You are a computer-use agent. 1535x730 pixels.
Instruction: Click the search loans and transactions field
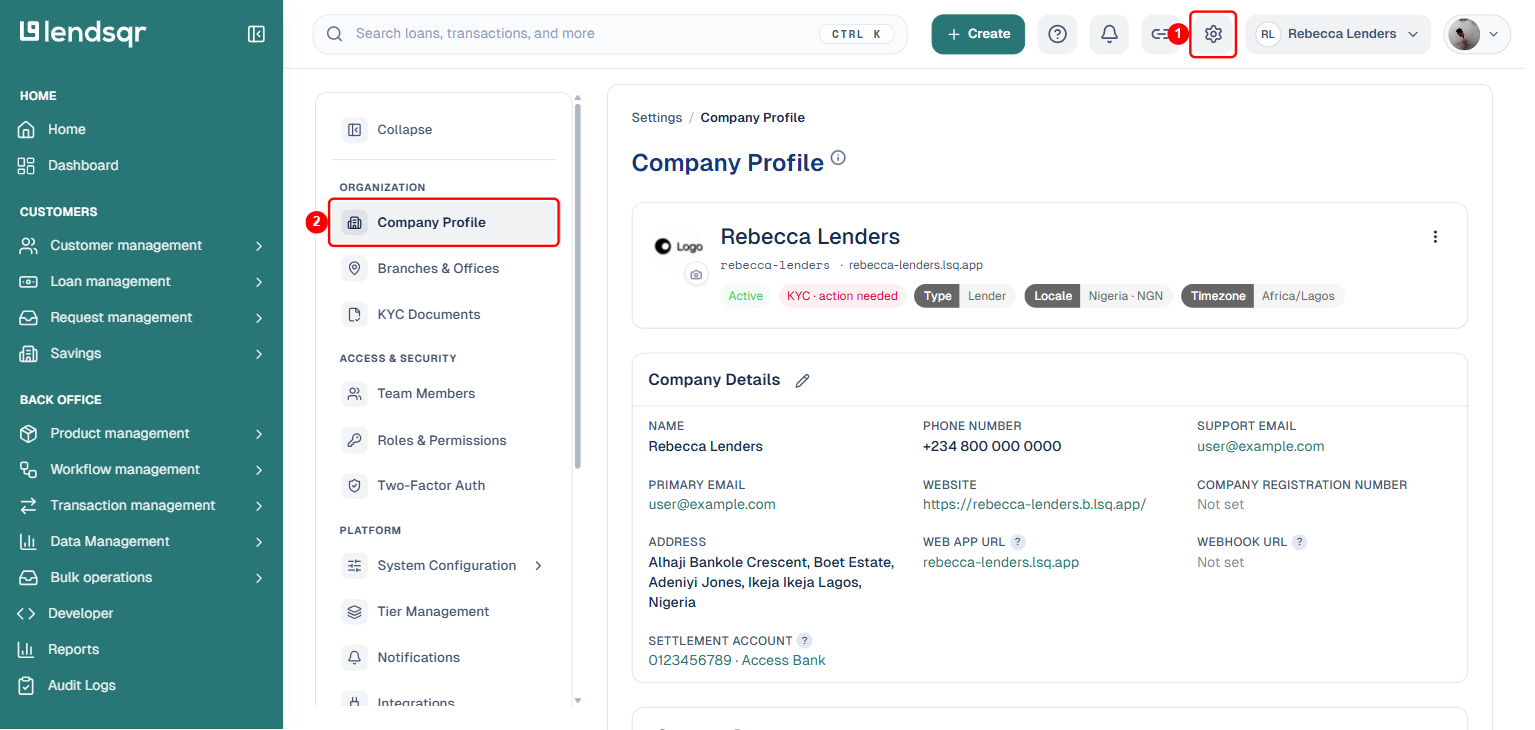610,34
